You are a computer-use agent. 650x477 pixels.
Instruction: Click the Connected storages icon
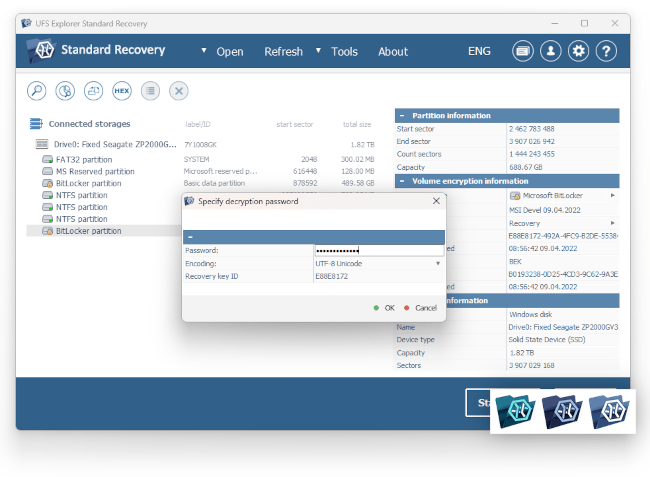pos(36,123)
